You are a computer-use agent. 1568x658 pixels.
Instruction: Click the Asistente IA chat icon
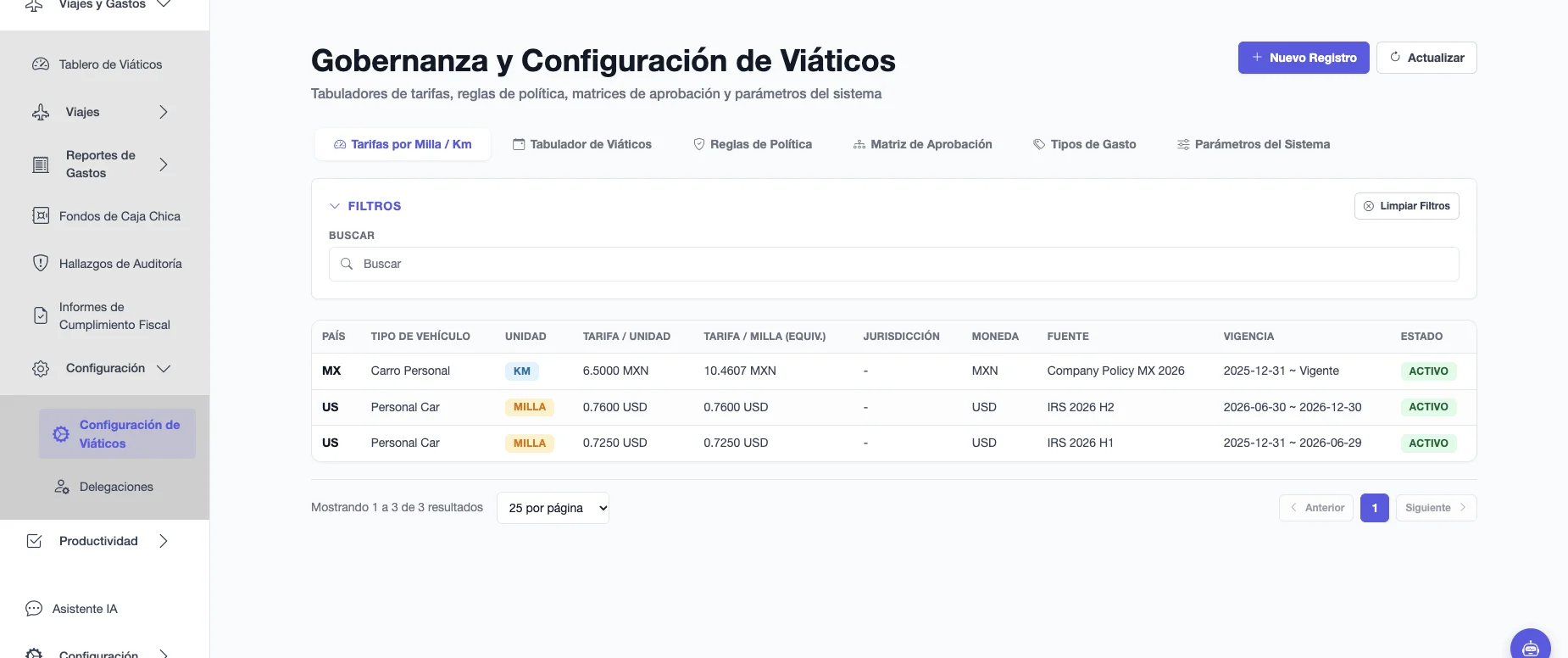point(34,609)
